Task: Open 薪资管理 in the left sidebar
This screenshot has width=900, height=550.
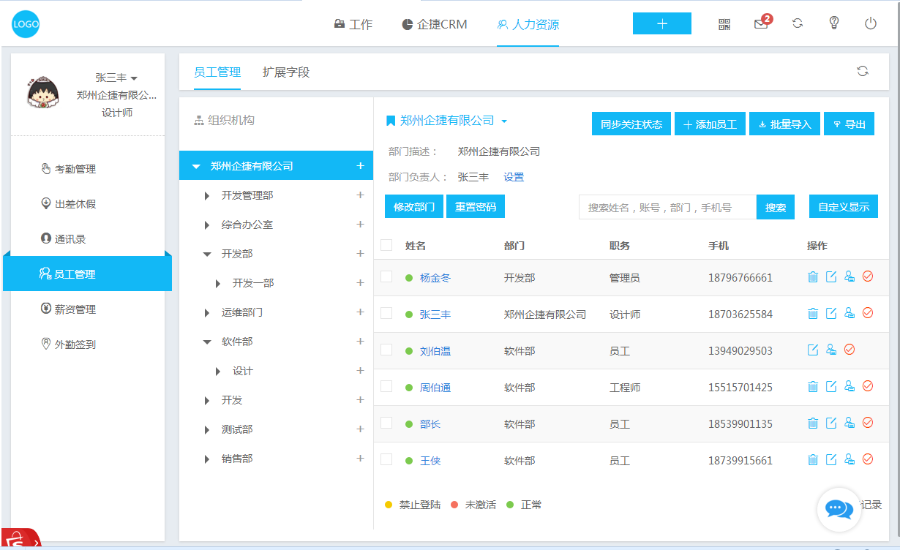Action: tap(75, 309)
